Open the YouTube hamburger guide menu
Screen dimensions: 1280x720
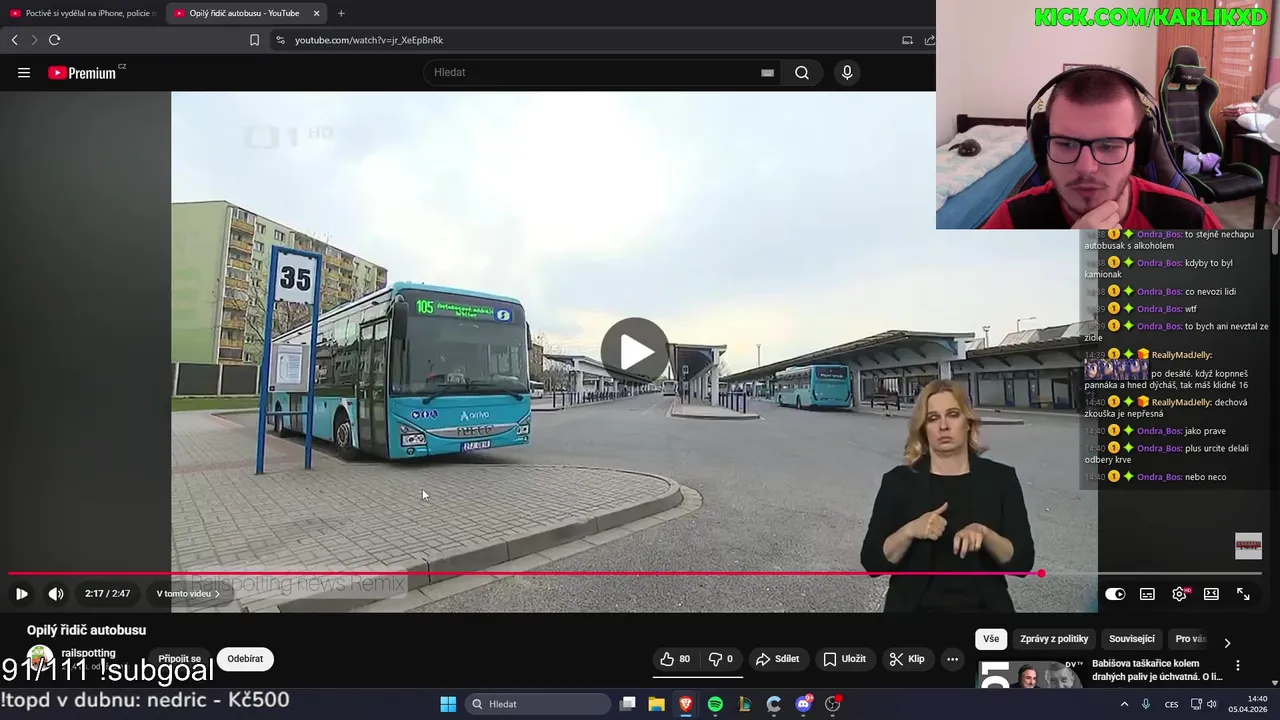click(x=24, y=72)
